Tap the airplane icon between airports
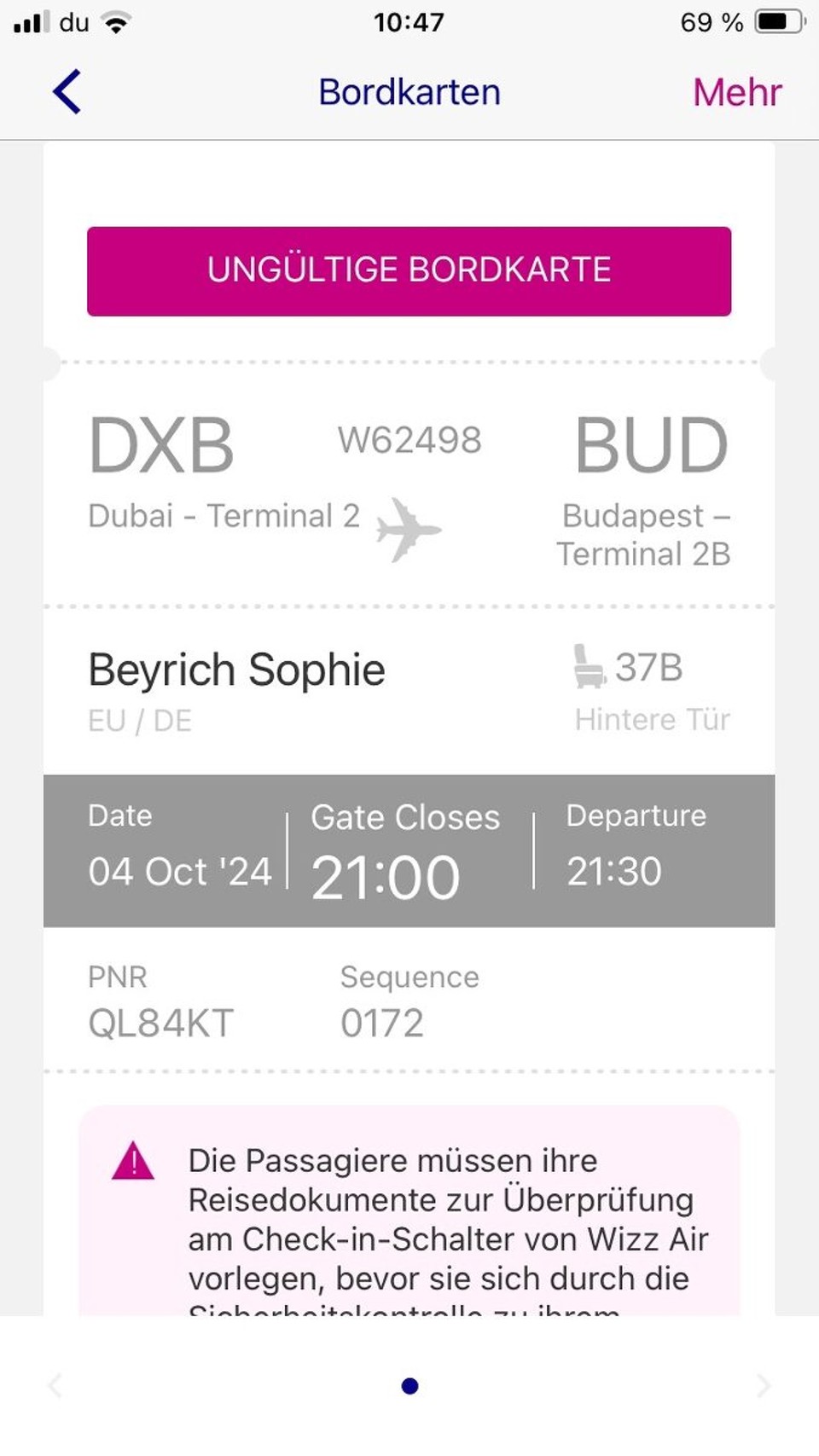The width and height of the screenshot is (819, 1456). (x=408, y=530)
